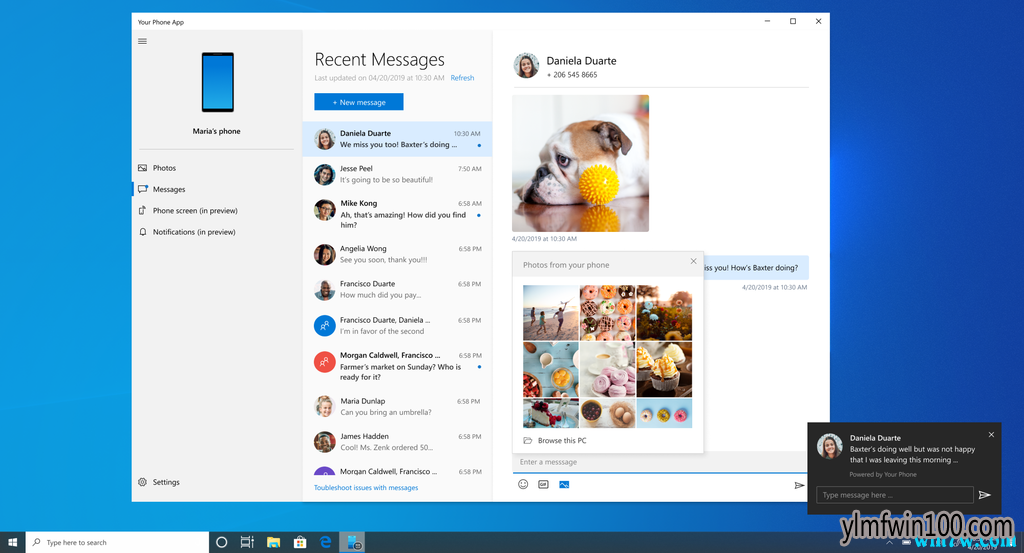1024x553 pixels.
Task: Click the blue group chat avatar
Action: pyautogui.click(x=325, y=325)
